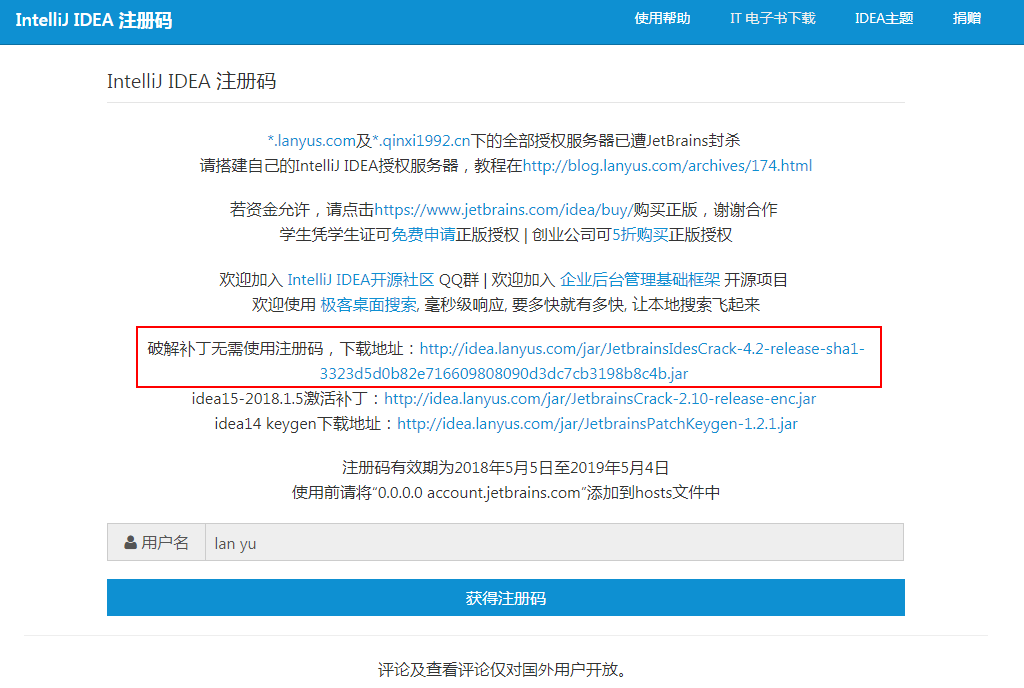Focus the 用户名 input field containing lan yu
1024x688 pixels.
click(554, 542)
